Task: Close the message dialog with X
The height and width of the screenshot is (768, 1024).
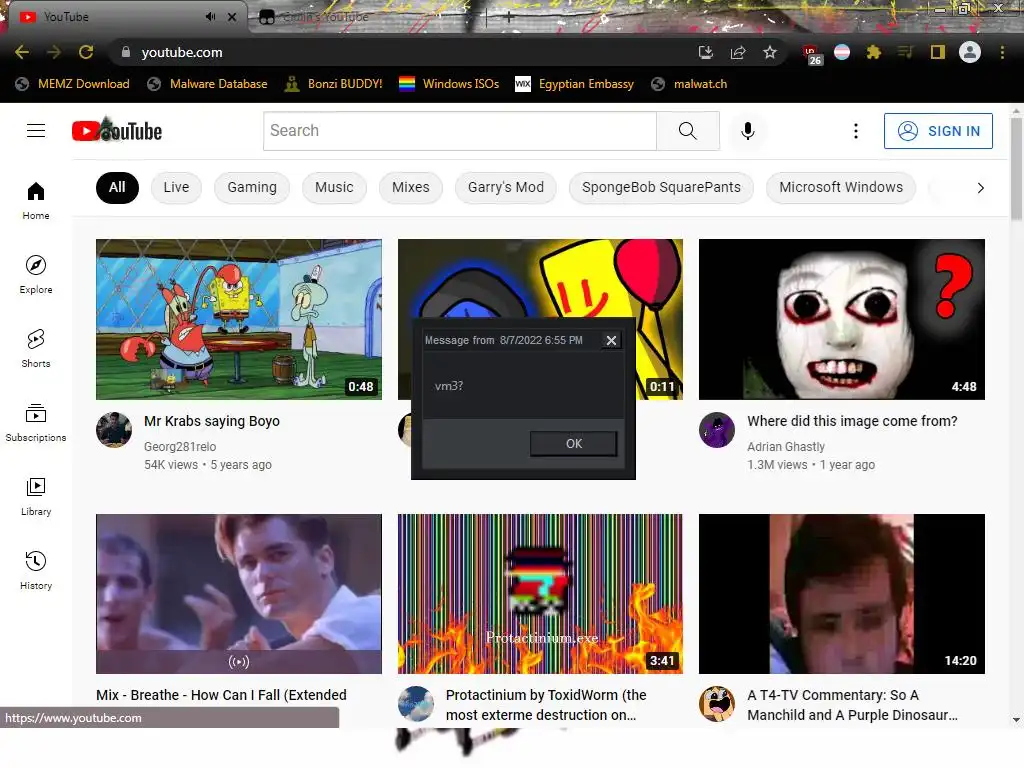Action: pos(611,340)
